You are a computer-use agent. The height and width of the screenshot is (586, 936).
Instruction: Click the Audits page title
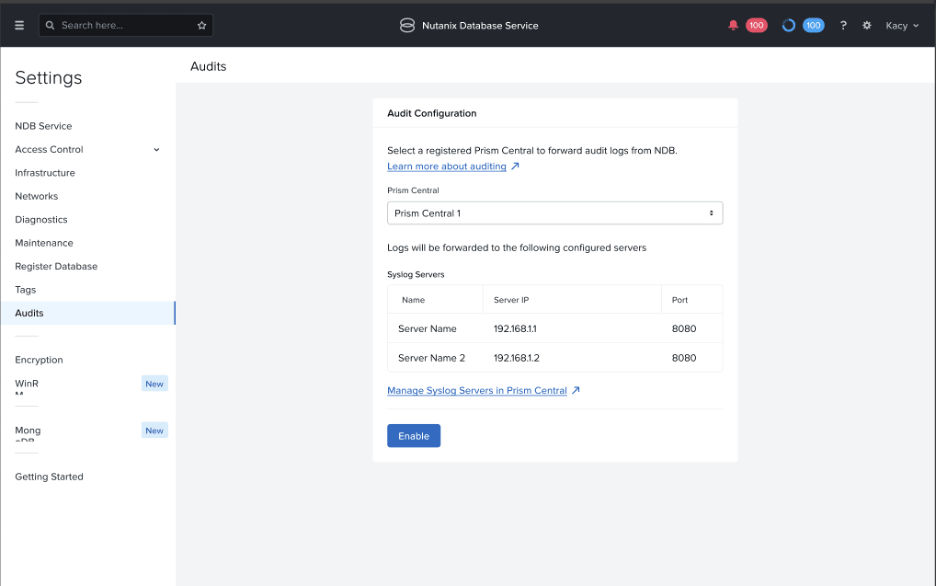coord(208,66)
